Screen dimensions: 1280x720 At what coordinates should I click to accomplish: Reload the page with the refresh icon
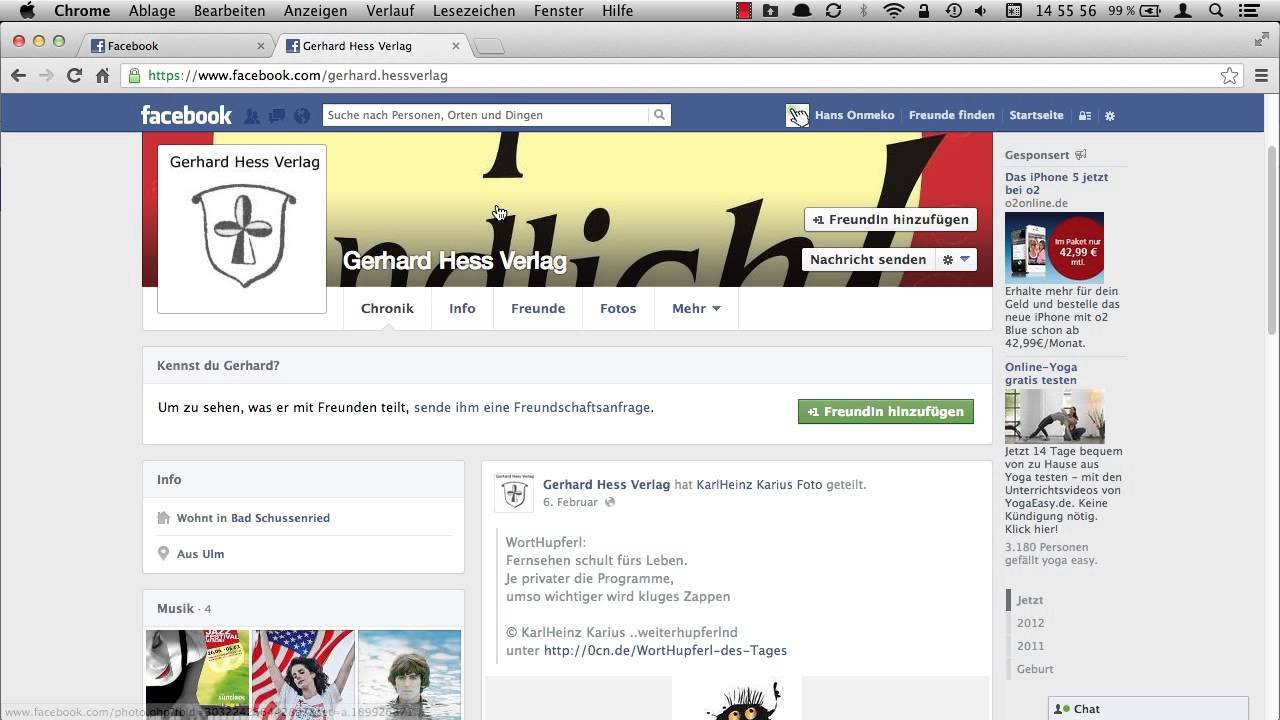74,75
